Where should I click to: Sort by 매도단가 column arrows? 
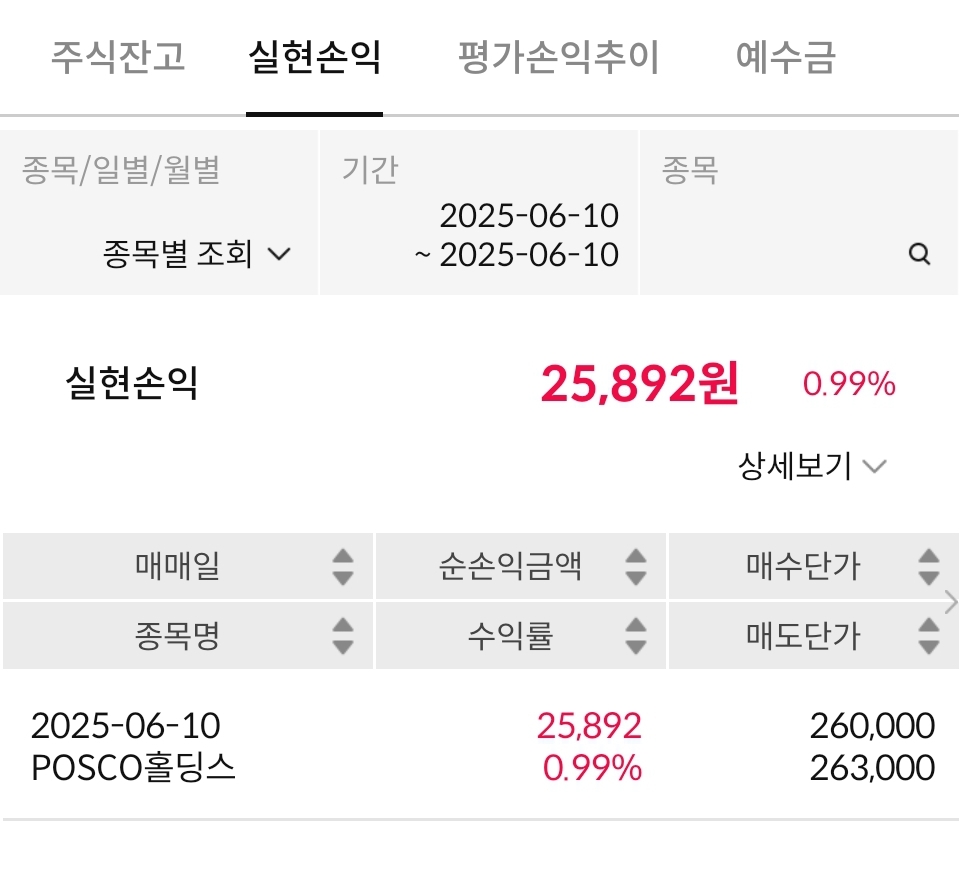(928, 635)
